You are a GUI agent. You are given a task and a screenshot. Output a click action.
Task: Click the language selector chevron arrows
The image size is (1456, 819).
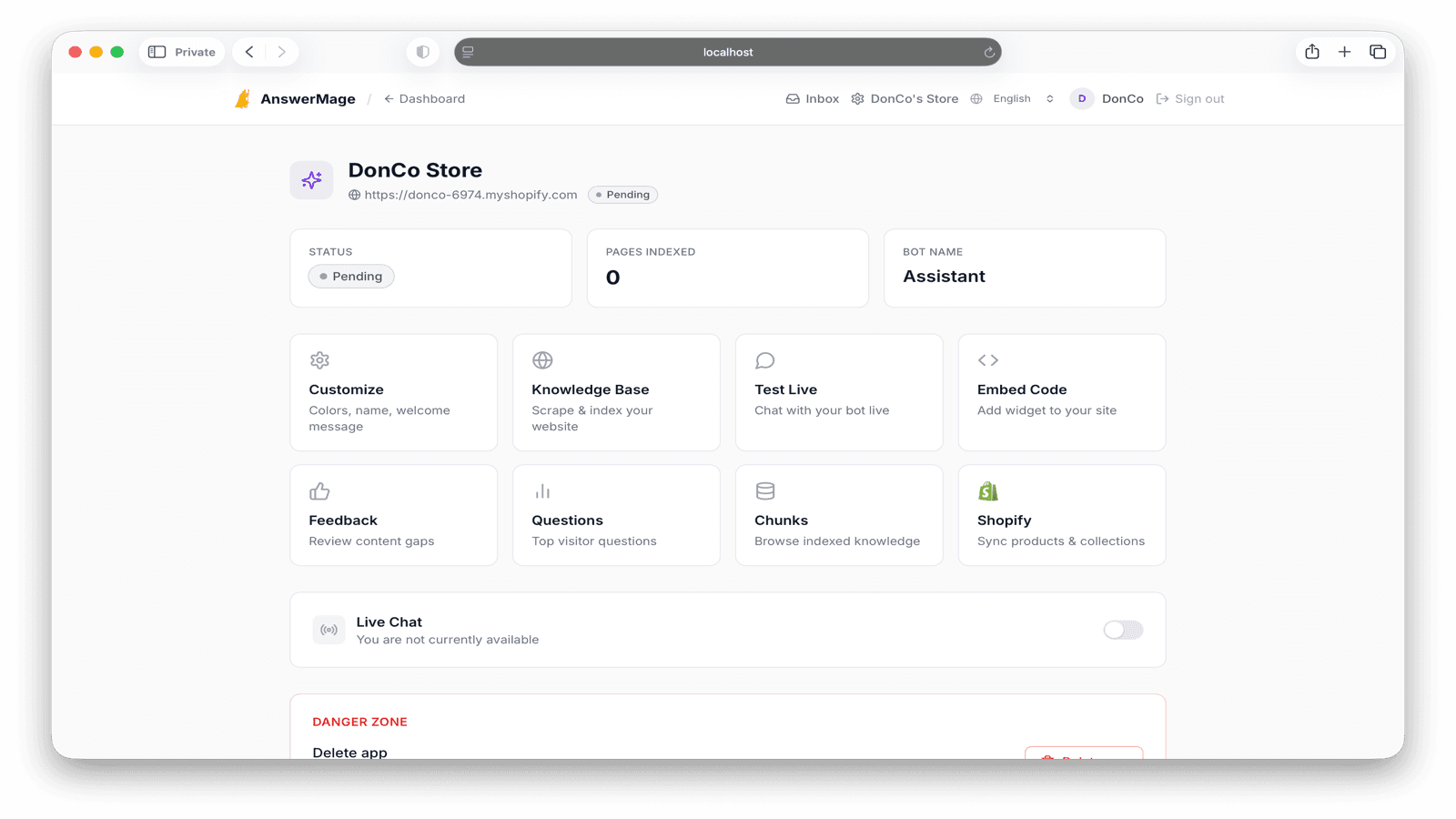tap(1050, 99)
